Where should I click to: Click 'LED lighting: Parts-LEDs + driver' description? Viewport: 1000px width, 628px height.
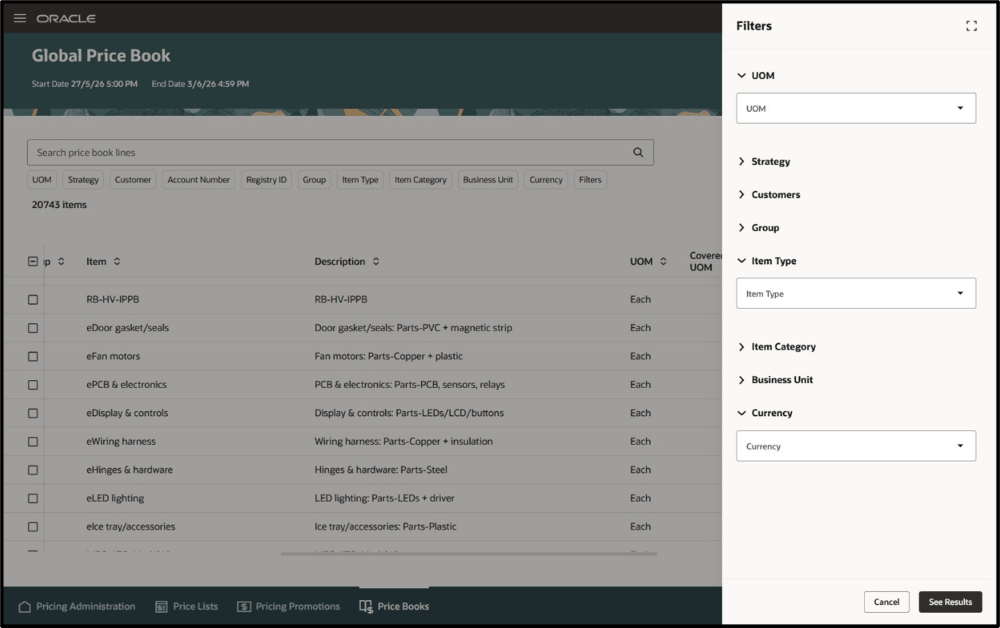(x=384, y=499)
